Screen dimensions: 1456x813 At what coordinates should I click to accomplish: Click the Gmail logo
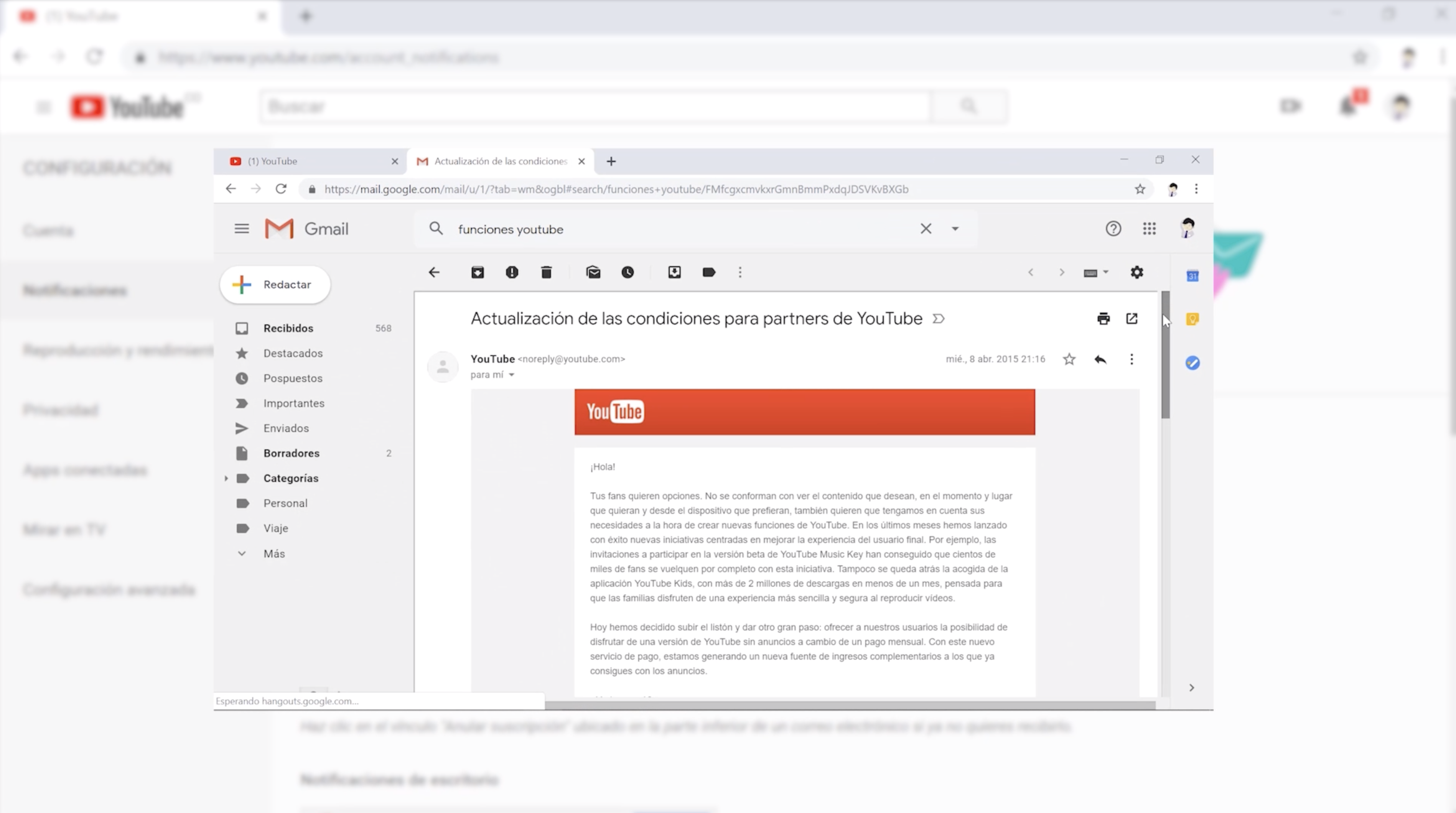click(x=306, y=229)
